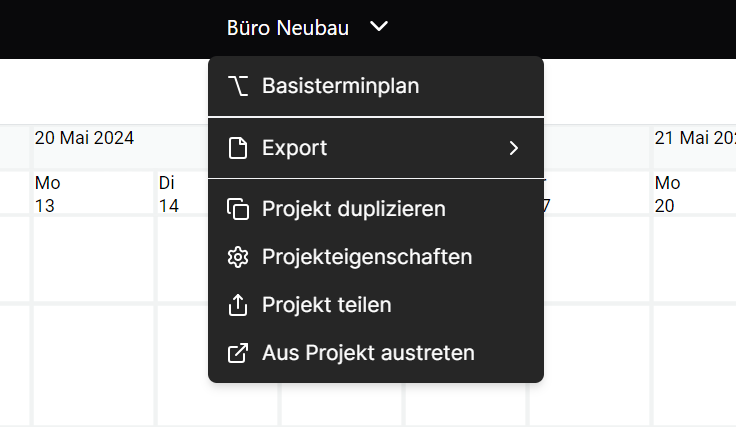The image size is (736, 427).
Task: Select Aus Projekt austreten
Action: [x=376, y=353]
